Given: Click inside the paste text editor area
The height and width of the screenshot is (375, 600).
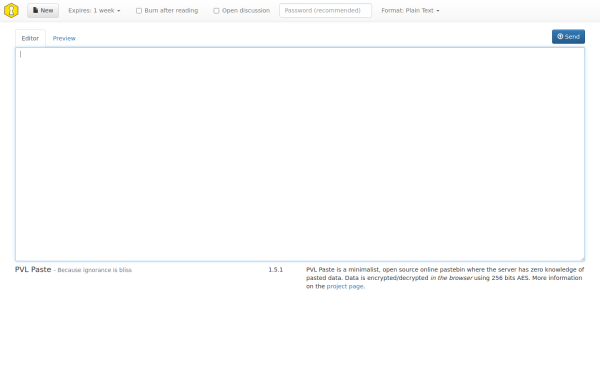Looking at the screenshot, I should coord(300,154).
